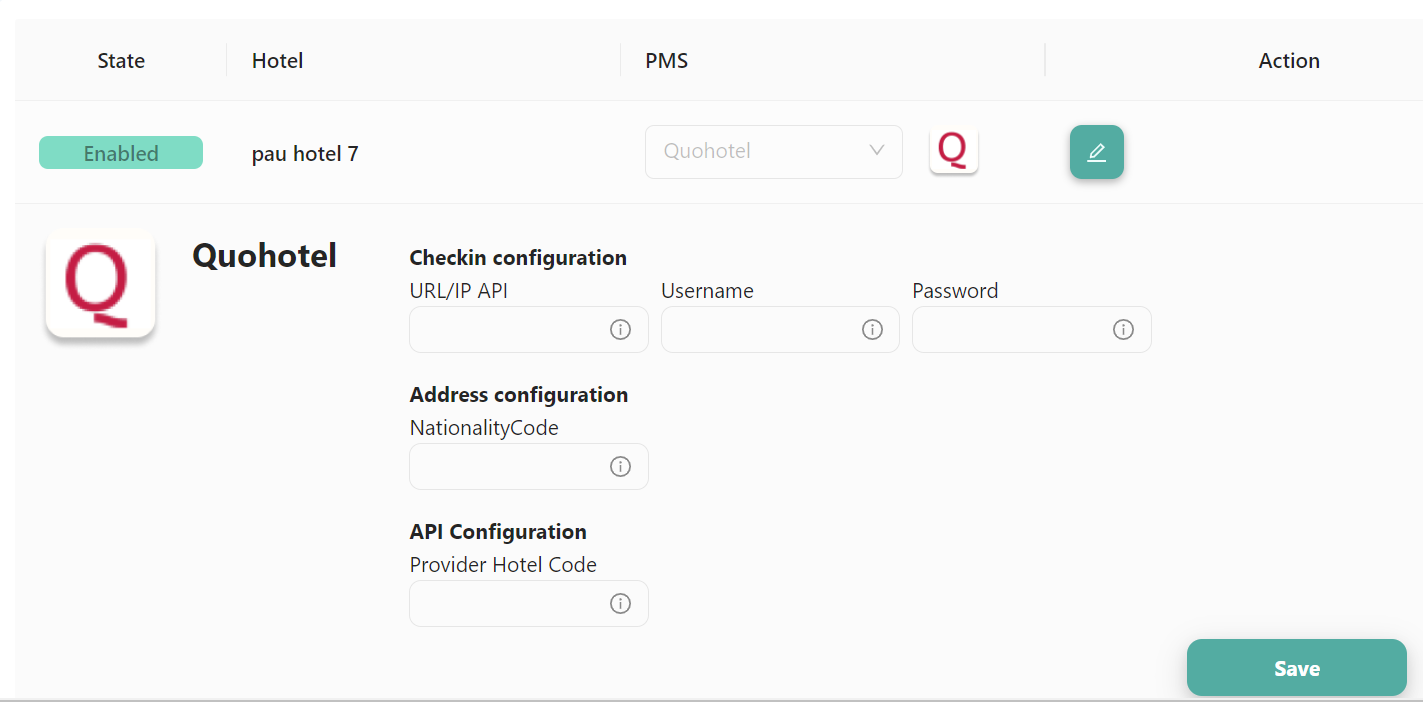
Task: Open the Quohotel PMS dropdown
Action: [x=774, y=152]
